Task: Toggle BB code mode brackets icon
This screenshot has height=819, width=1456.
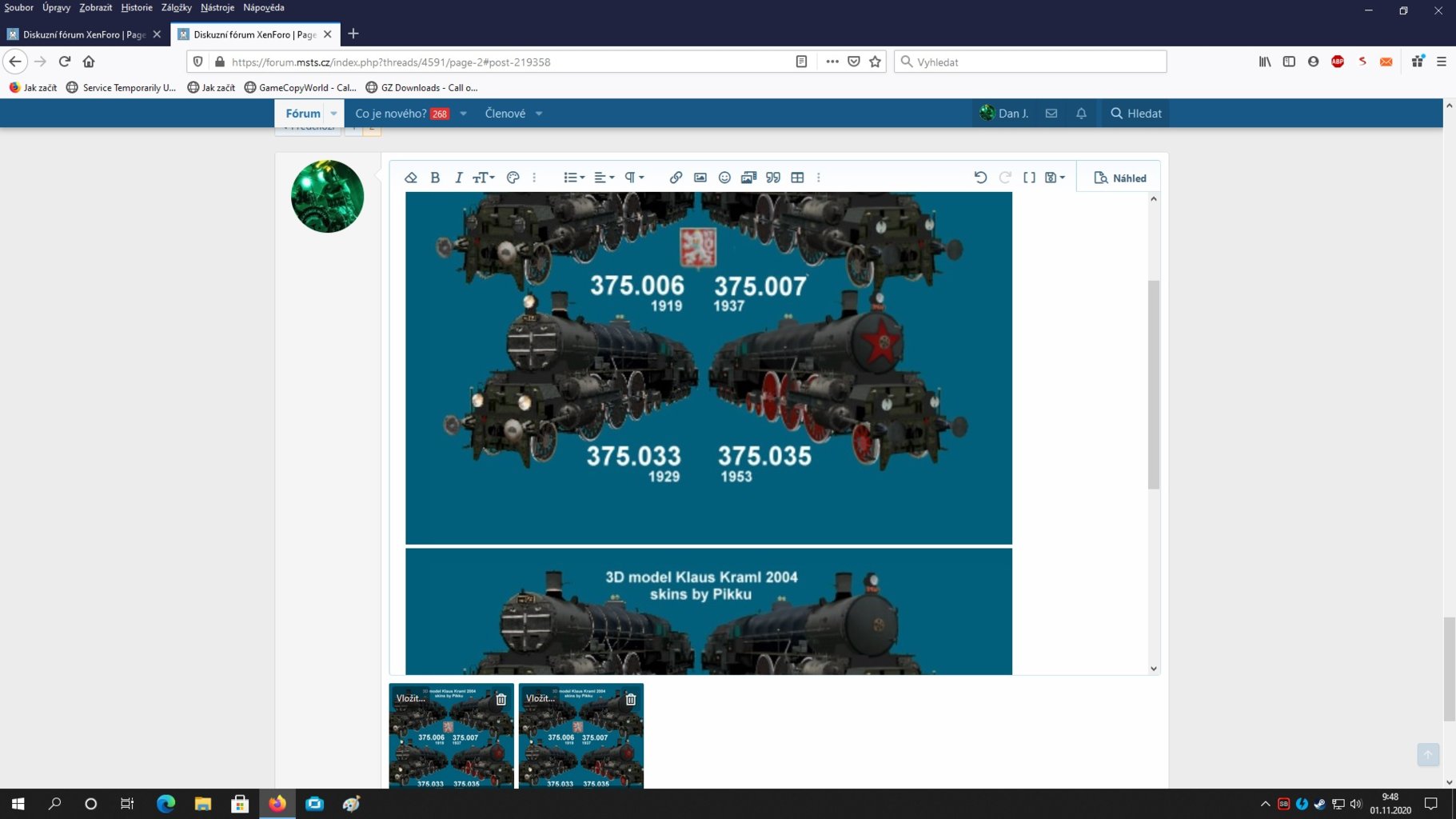Action: (1029, 178)
